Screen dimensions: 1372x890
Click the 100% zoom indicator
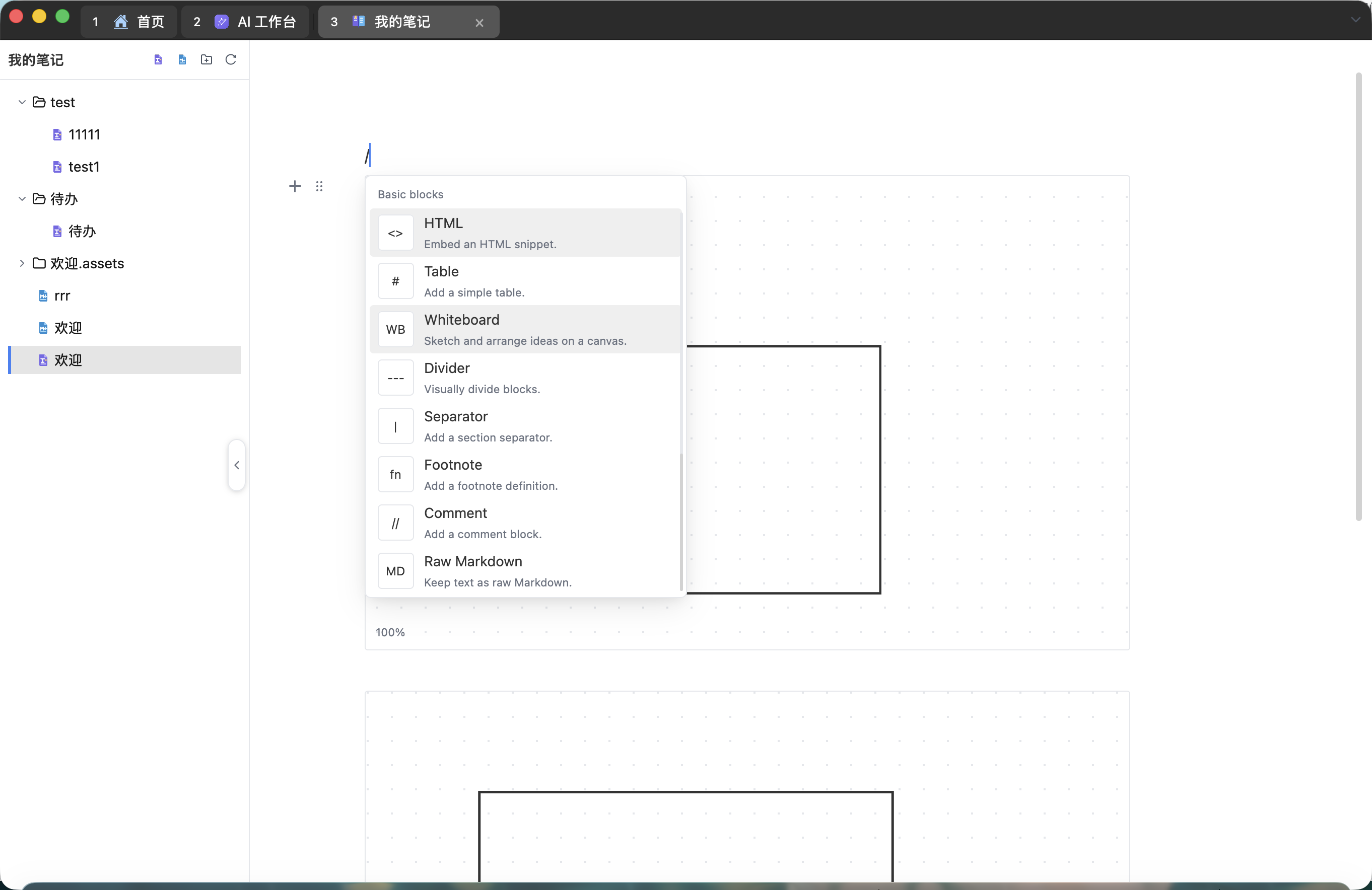coord(390,632)
